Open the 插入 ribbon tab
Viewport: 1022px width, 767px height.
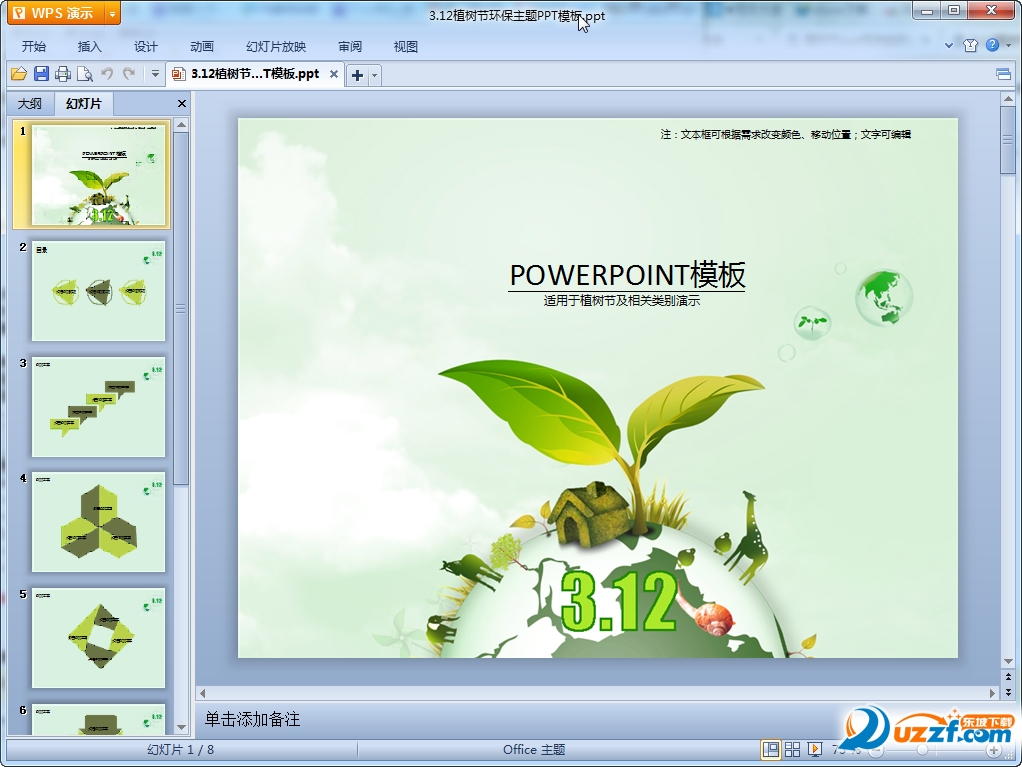point(89,47)
